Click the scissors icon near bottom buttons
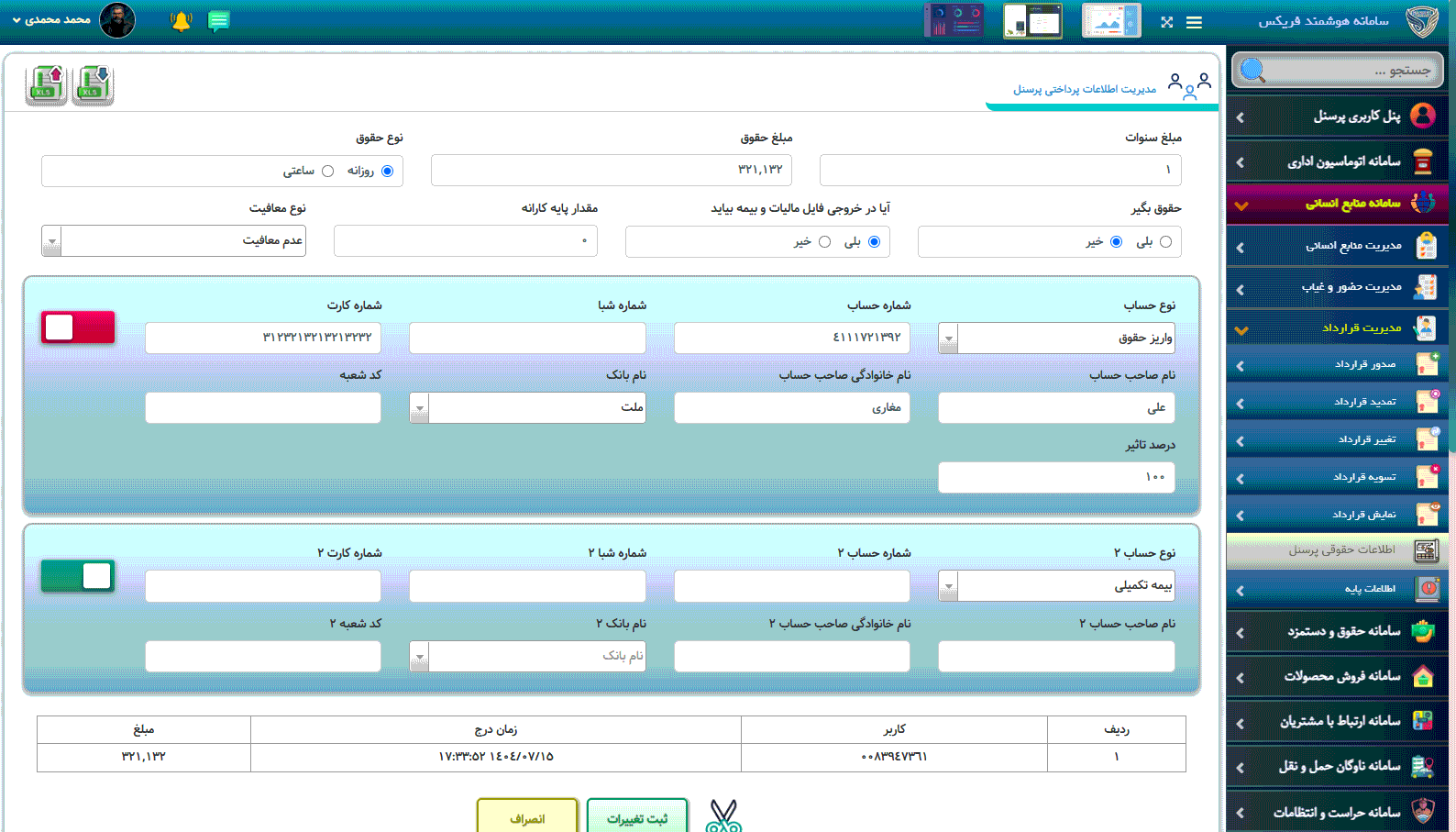 (723, 815)
